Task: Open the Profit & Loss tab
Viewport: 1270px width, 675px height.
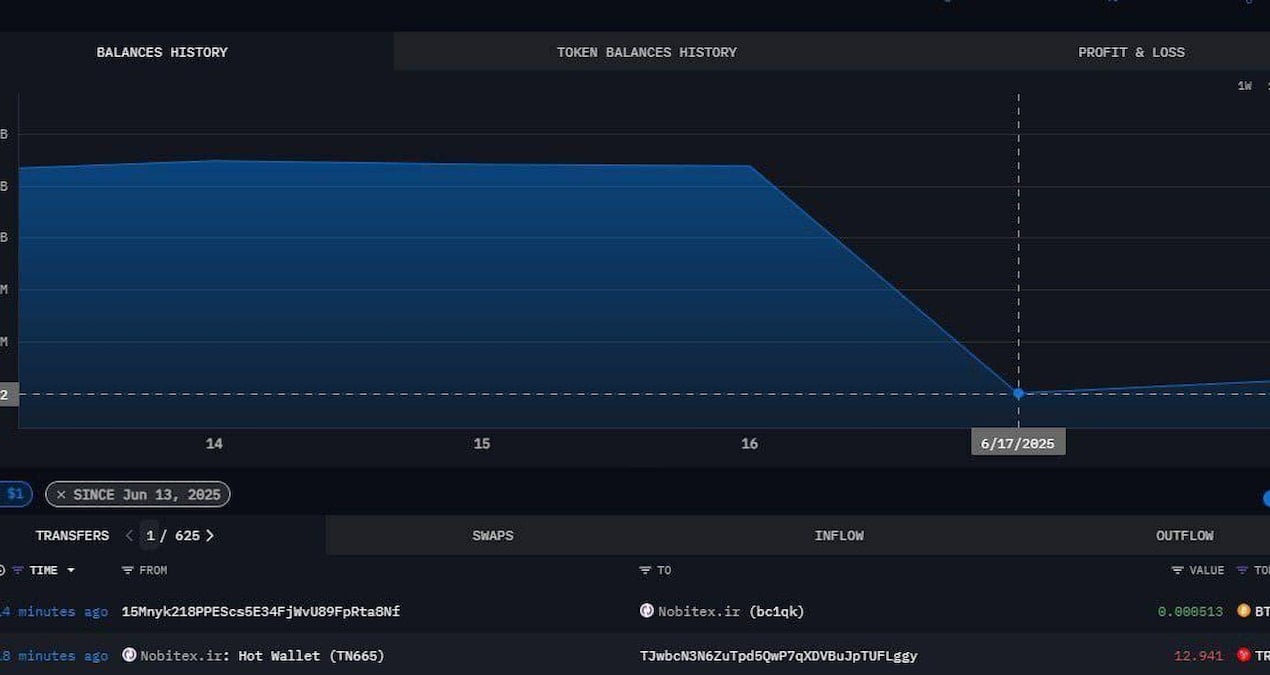Action: [x=1131, y=52]
